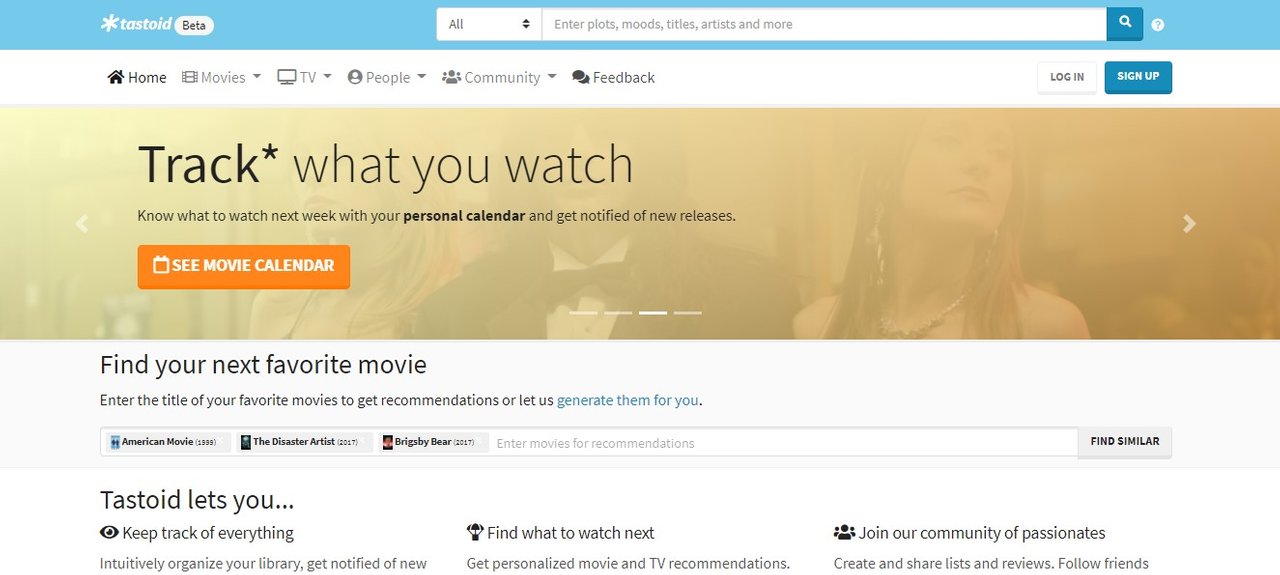Click the 'Find what to watch next' heading
Viewport: 1280px width, 575px height.
pos(561,533)
